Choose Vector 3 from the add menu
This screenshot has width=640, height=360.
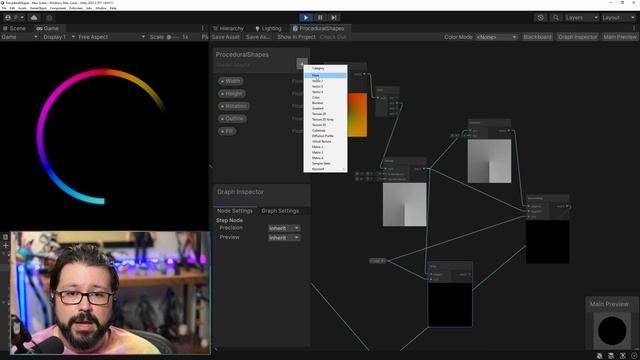coord(325,87)
